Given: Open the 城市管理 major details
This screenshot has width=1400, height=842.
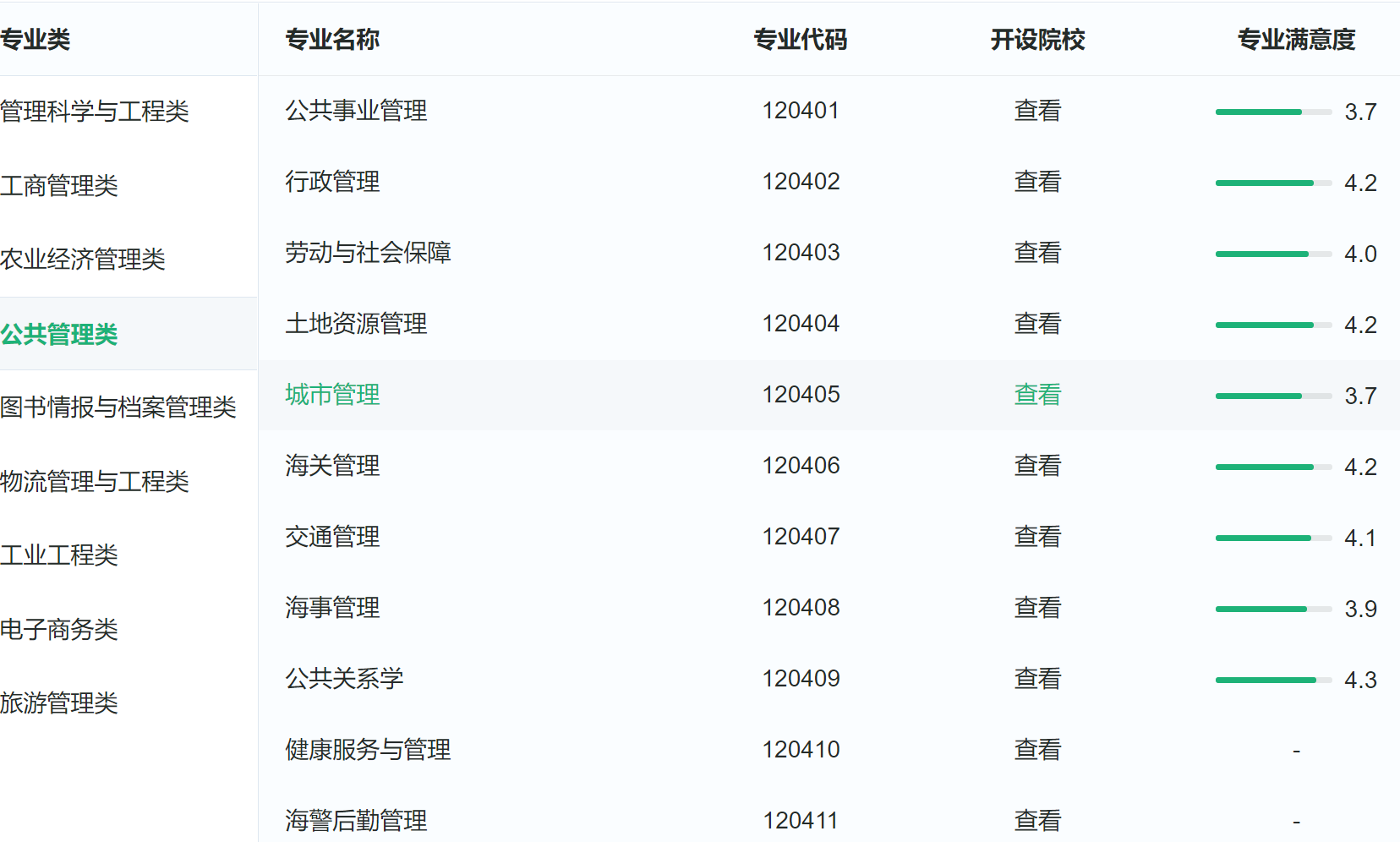Looking at the screenshot, I should (331, 394).
